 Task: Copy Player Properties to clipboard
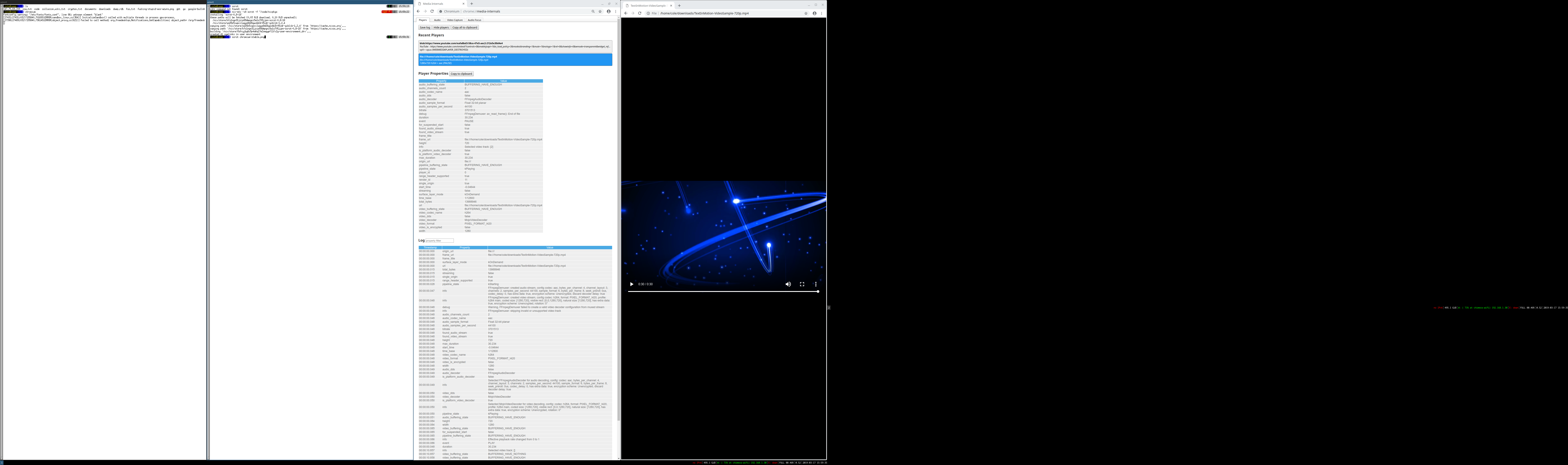point(461,74)
